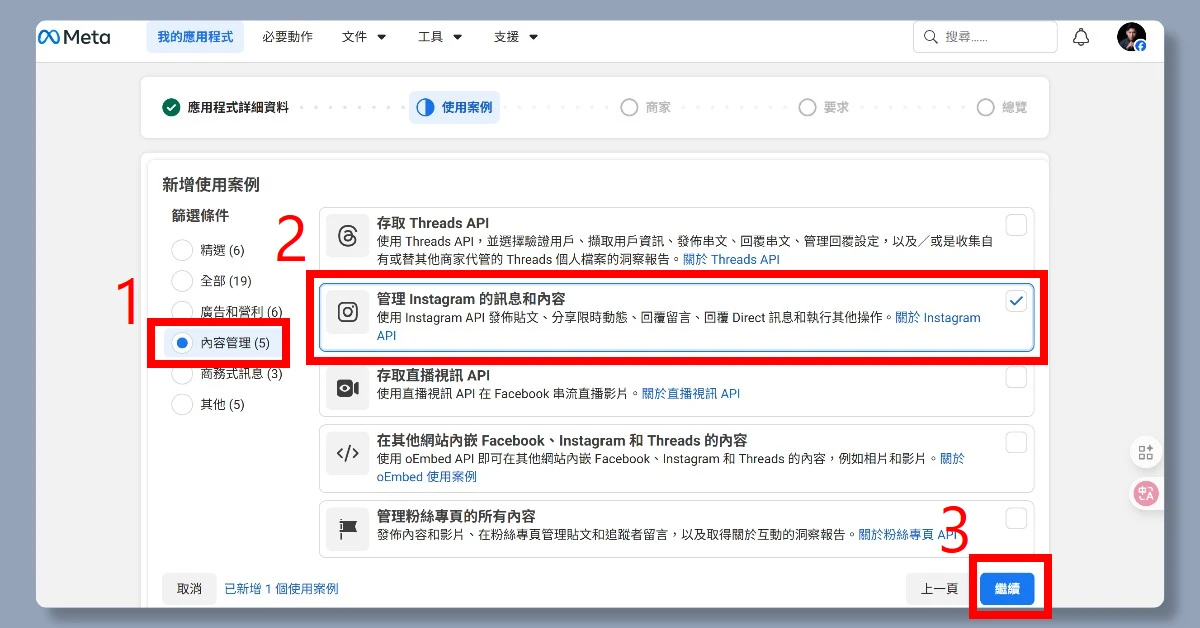Click the 存取直播視訊 API title
Image resolution: width=1200 pixels, height=628 pixels.
tap(434, 375)
